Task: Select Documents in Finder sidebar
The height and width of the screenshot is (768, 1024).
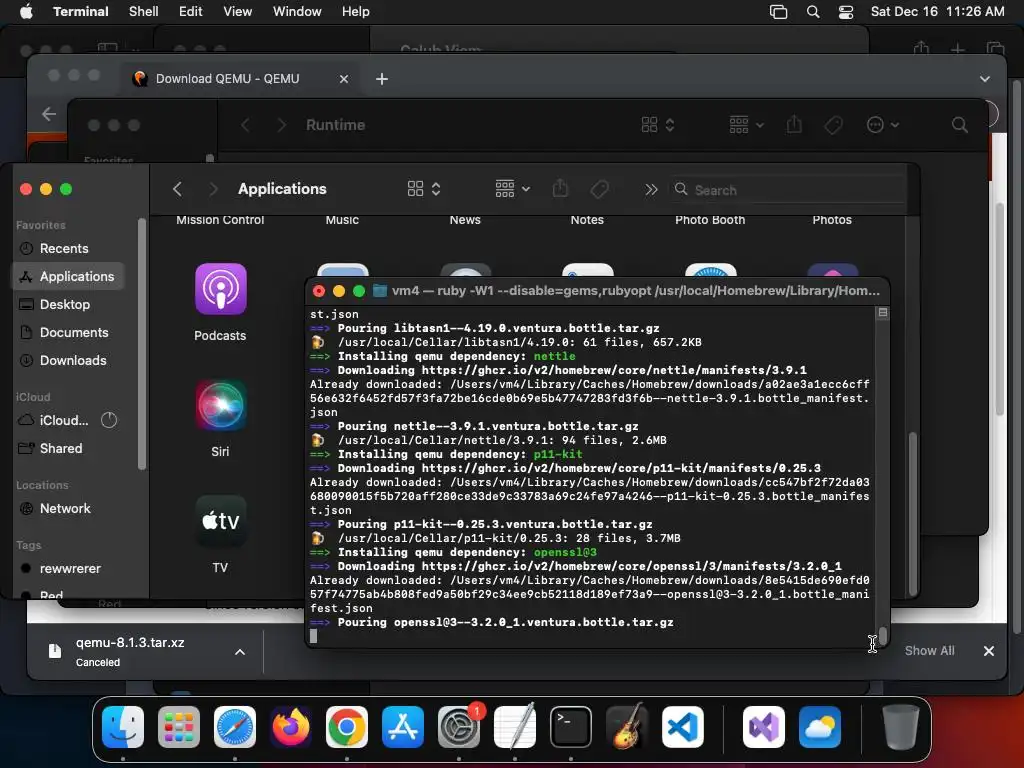Action: [68, 333]
